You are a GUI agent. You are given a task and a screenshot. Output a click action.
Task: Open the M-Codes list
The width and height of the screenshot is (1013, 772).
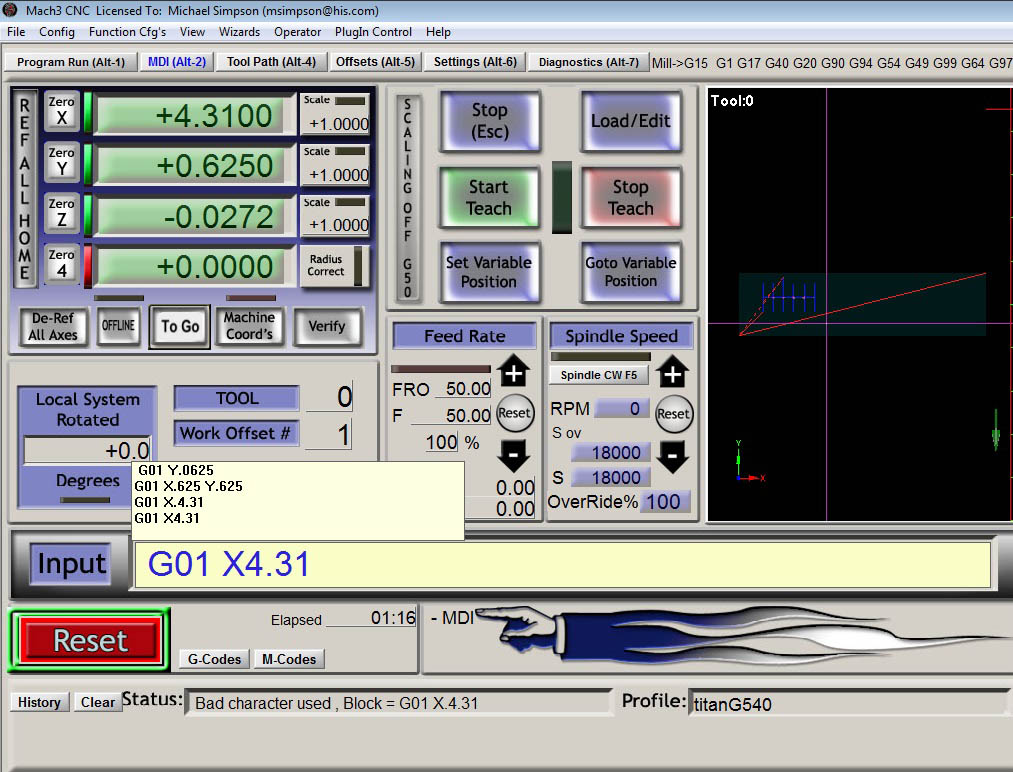coord(289,659)
